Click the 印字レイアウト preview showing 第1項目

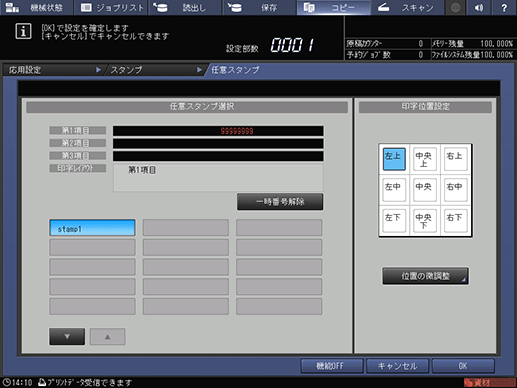click(218, 177)
